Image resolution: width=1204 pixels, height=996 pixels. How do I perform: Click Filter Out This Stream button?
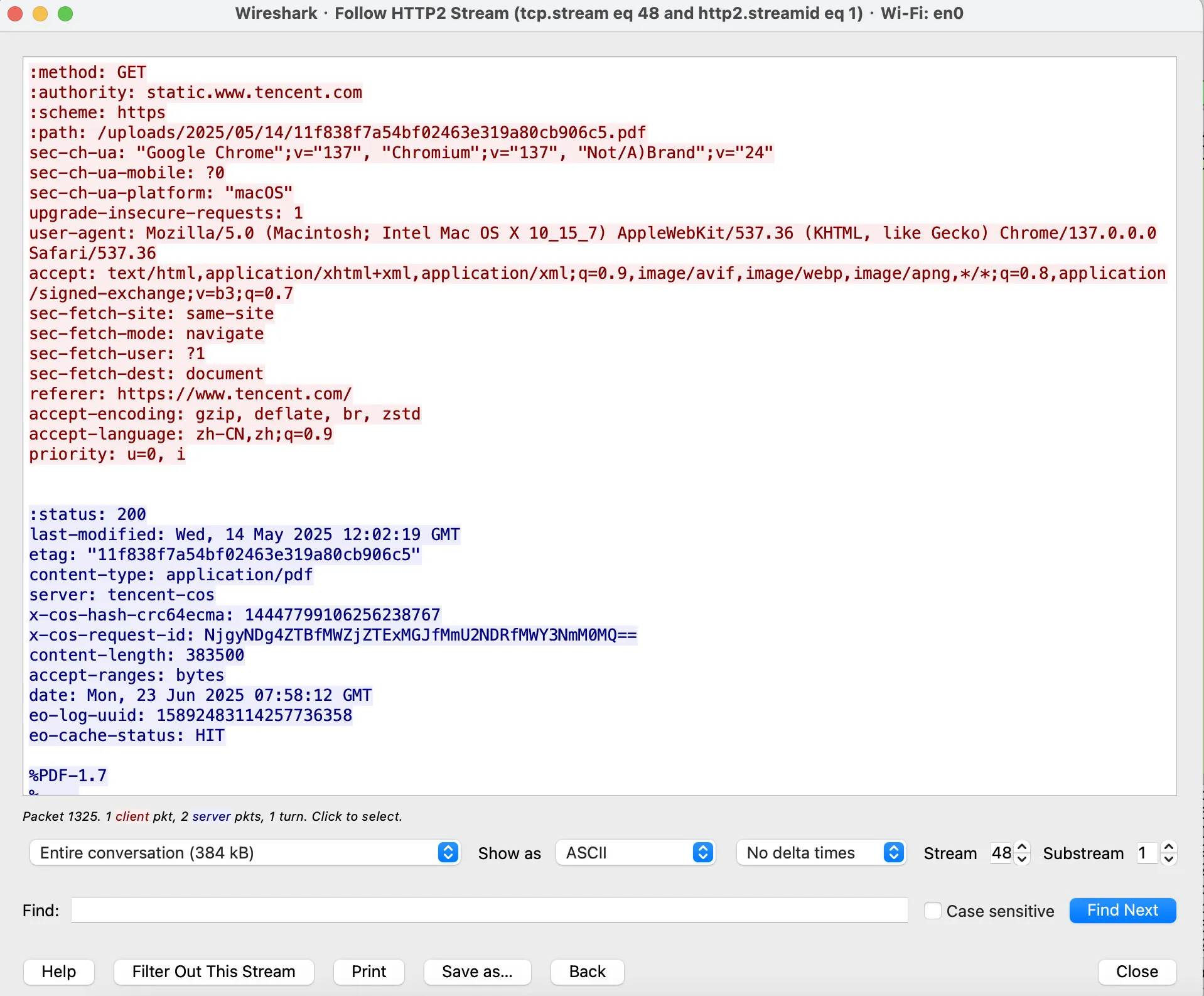click(x=213, y=972)
